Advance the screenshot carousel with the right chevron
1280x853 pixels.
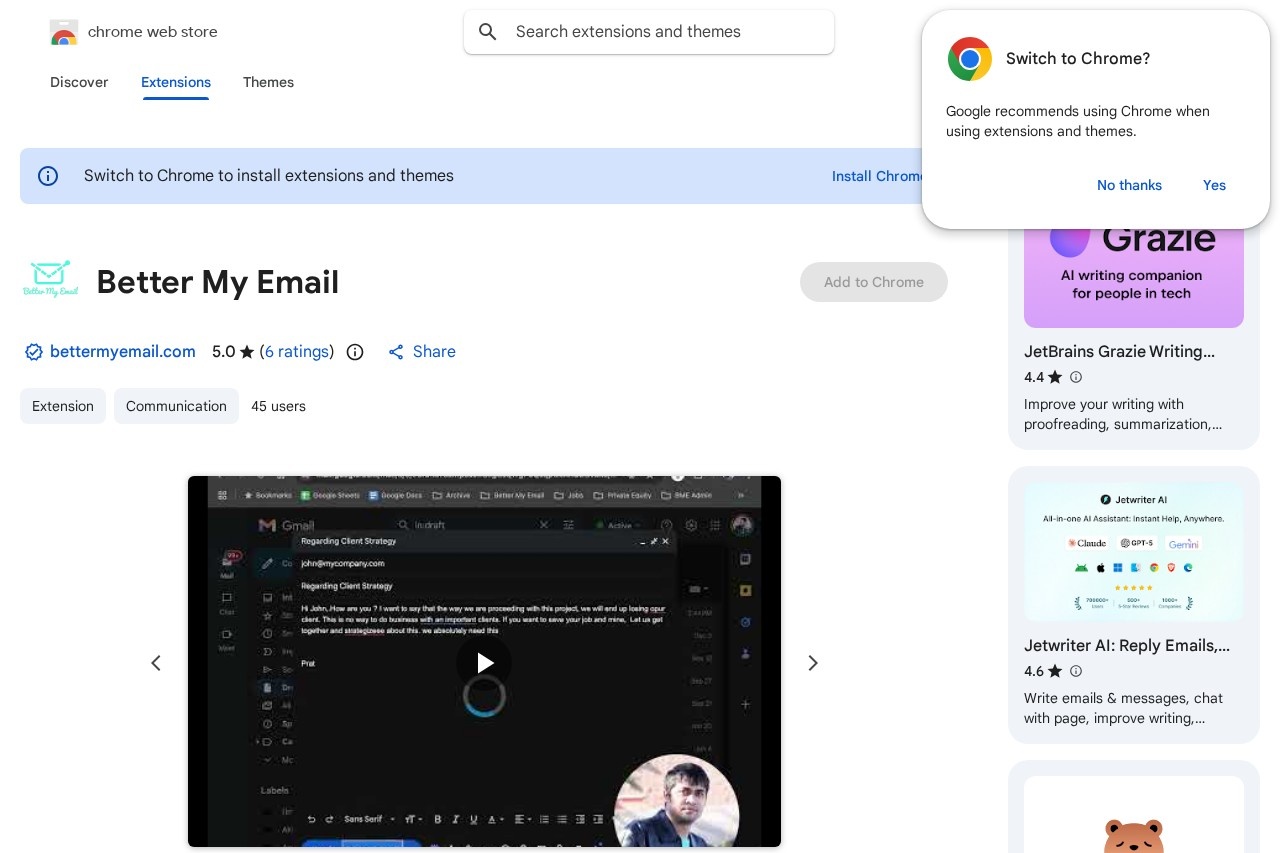point(813,663)
